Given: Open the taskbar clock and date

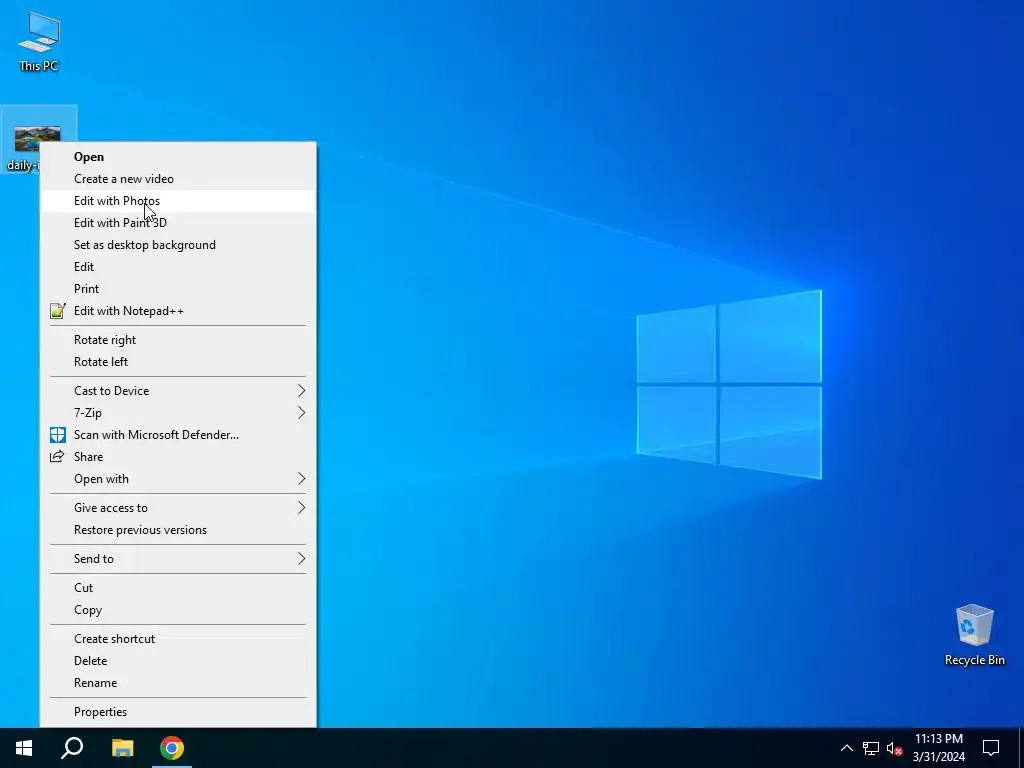Looking at the screenshot, I should coord(938,748).
